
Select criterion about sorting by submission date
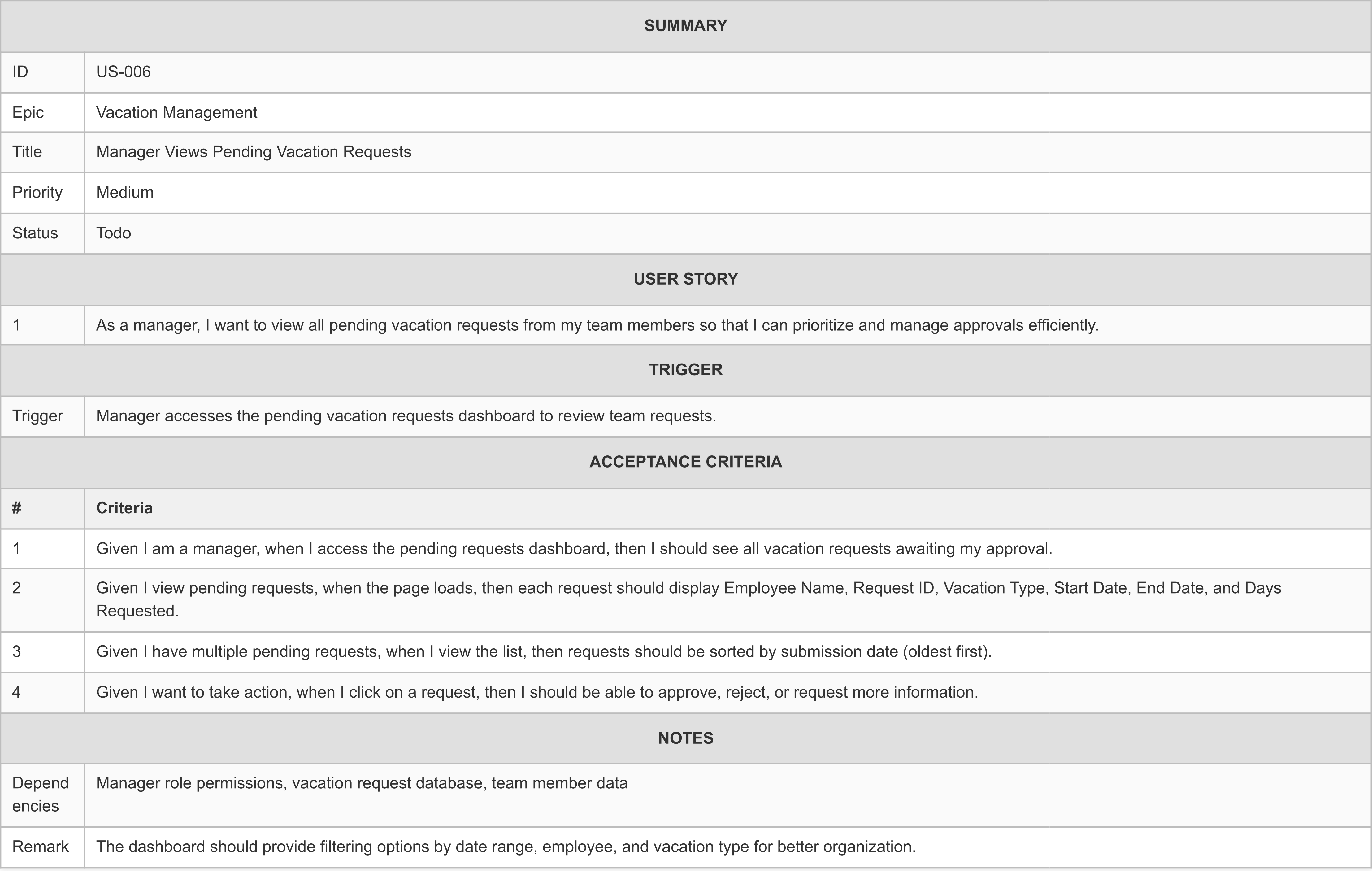click(x=544, y=651)
